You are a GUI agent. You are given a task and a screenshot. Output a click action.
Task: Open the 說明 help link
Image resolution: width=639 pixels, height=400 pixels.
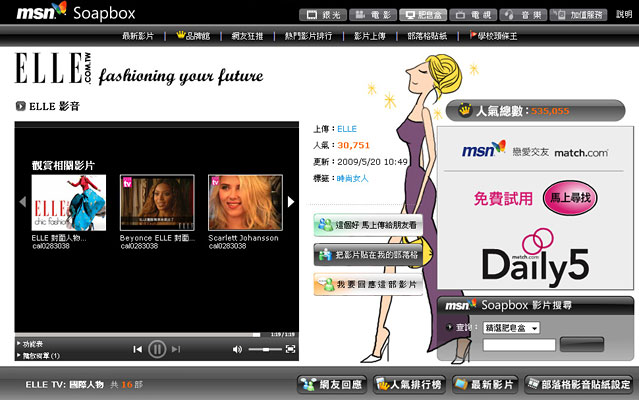[624, 15]
